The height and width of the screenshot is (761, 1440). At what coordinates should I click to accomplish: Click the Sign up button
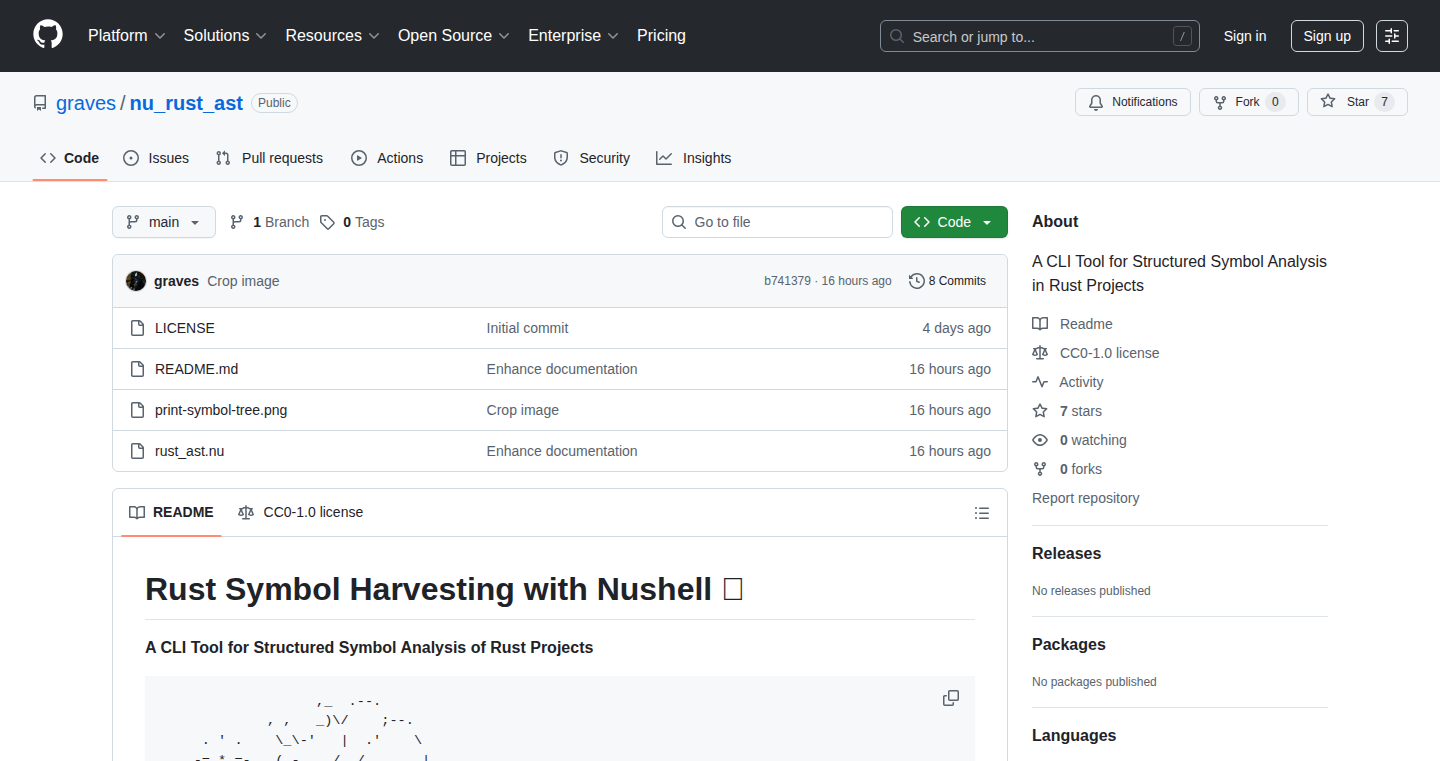point(1327,36)
